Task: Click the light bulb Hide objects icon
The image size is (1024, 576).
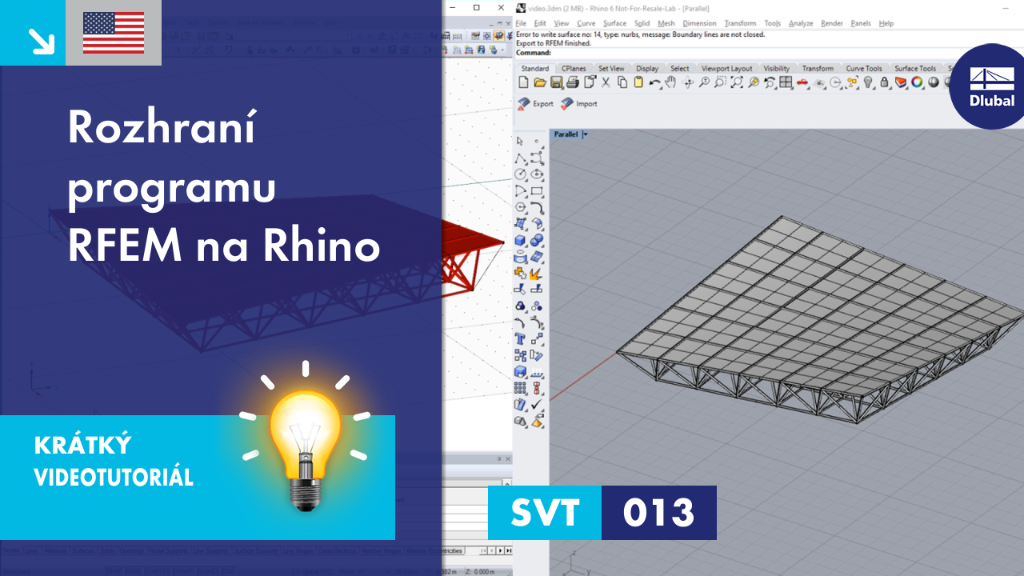Action: click(x=868, y=83)
